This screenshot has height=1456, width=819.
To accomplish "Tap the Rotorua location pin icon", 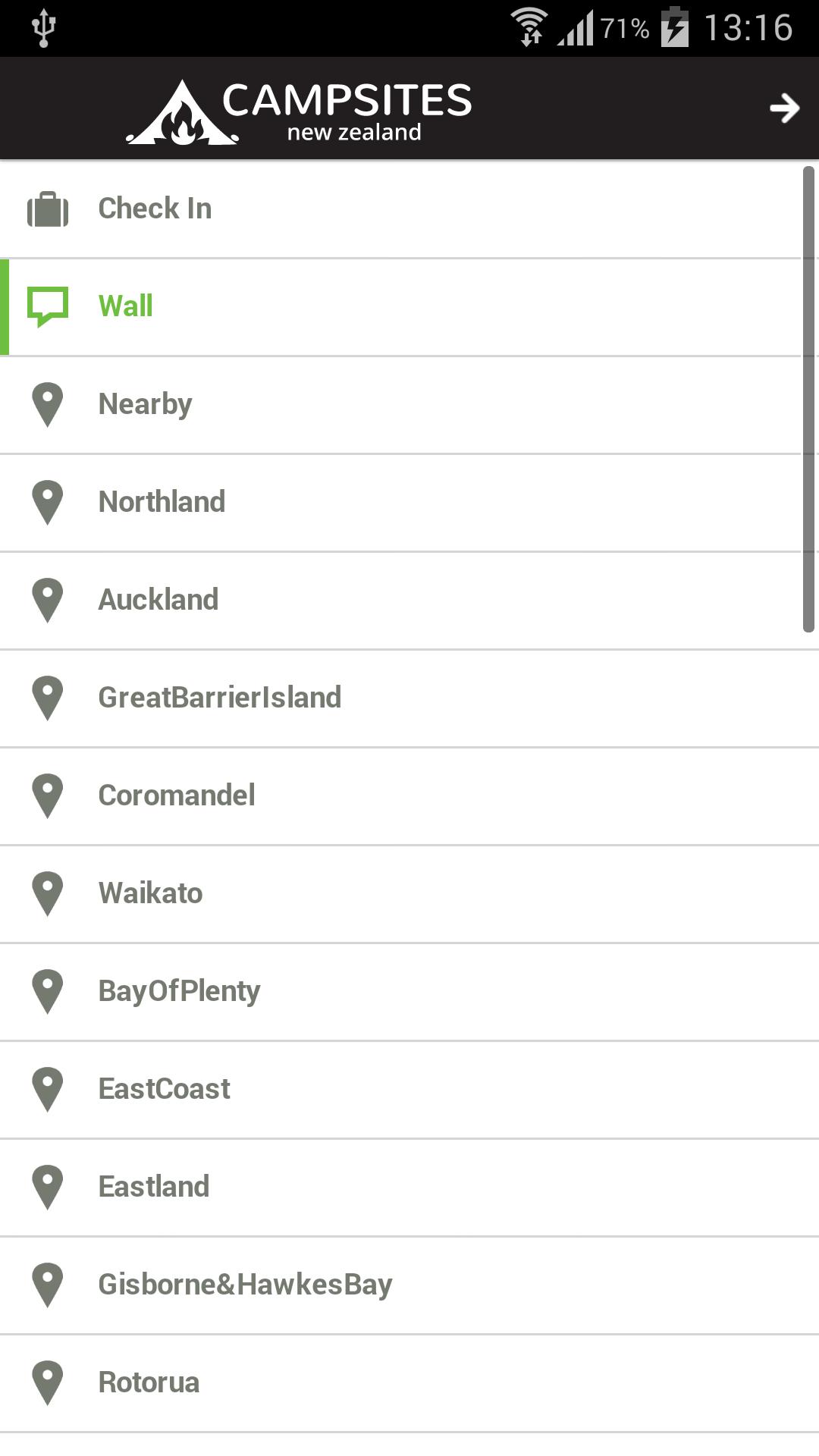I will pos(48,1382).
